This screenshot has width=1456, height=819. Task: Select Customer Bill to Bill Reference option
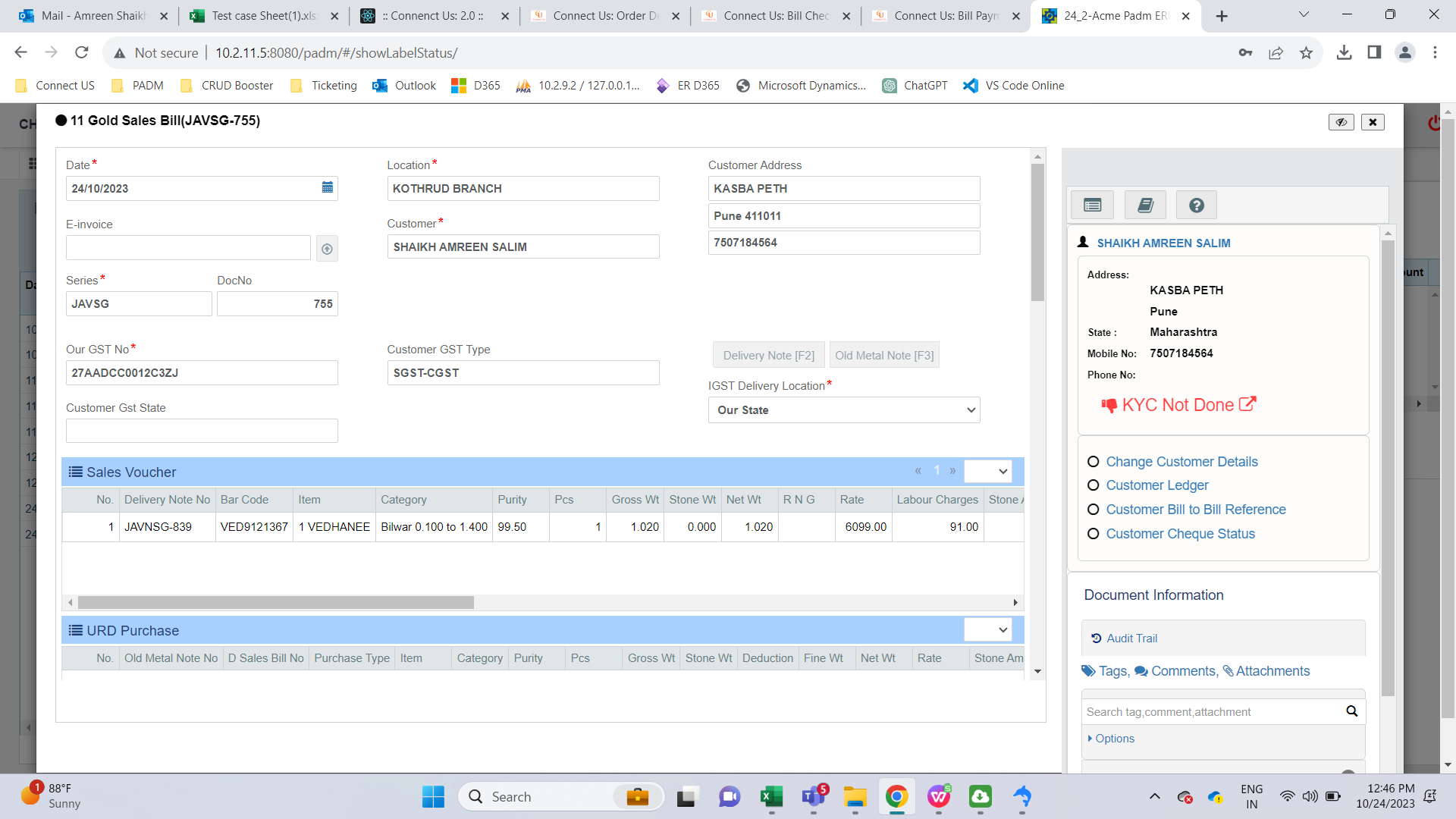[1094, 510]
